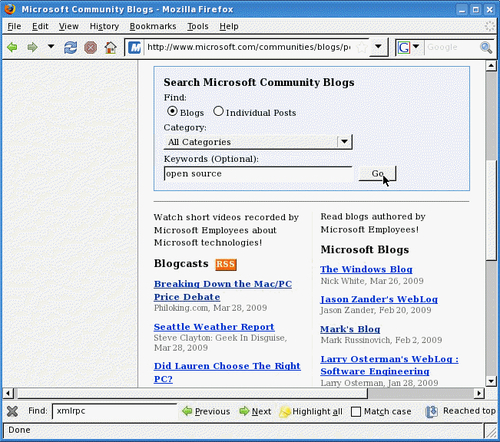
Task: Click the vertical scrollbar down arrow
Action: coord(491,381)
